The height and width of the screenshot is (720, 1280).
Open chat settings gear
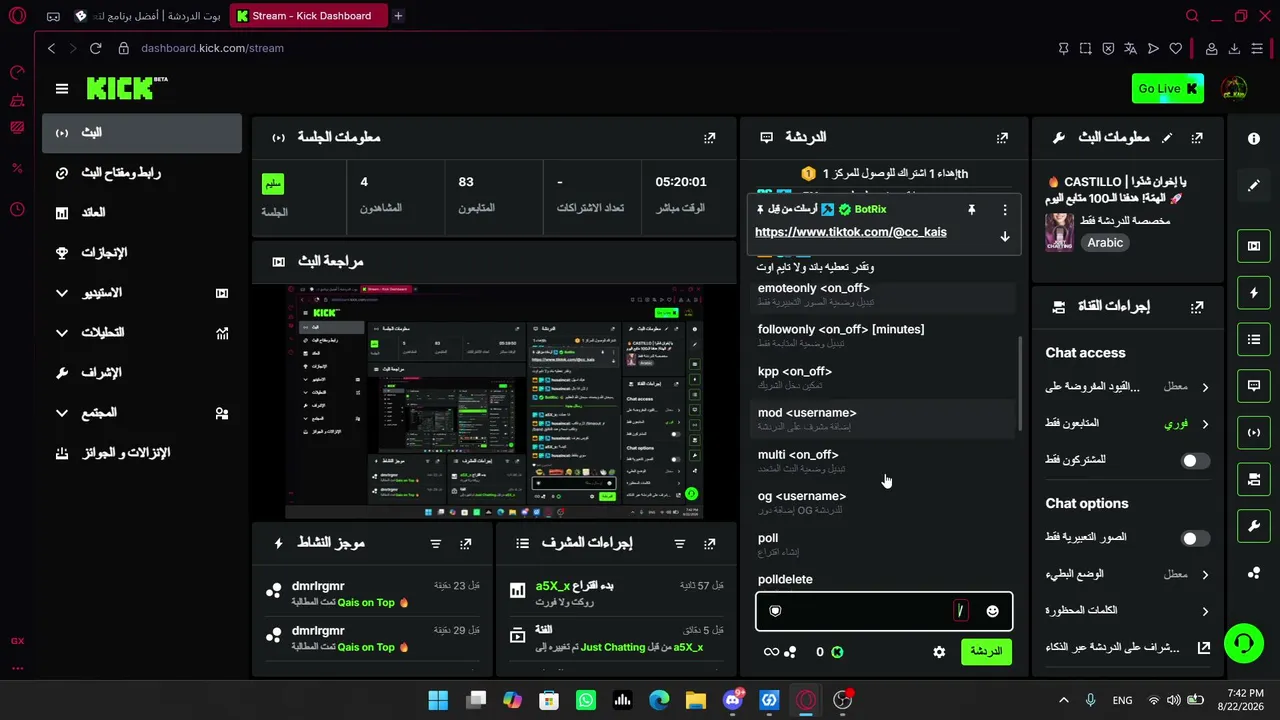click(x=939, y=652)
